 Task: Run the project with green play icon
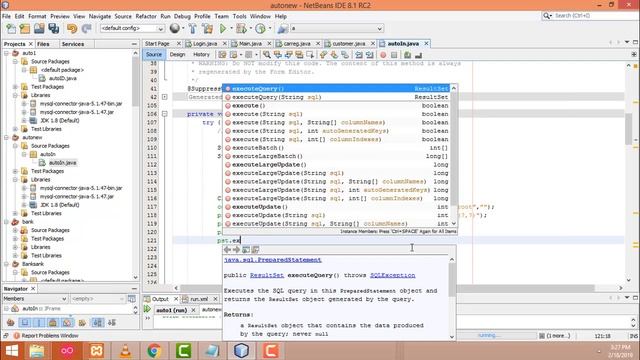tap(223, 29)
